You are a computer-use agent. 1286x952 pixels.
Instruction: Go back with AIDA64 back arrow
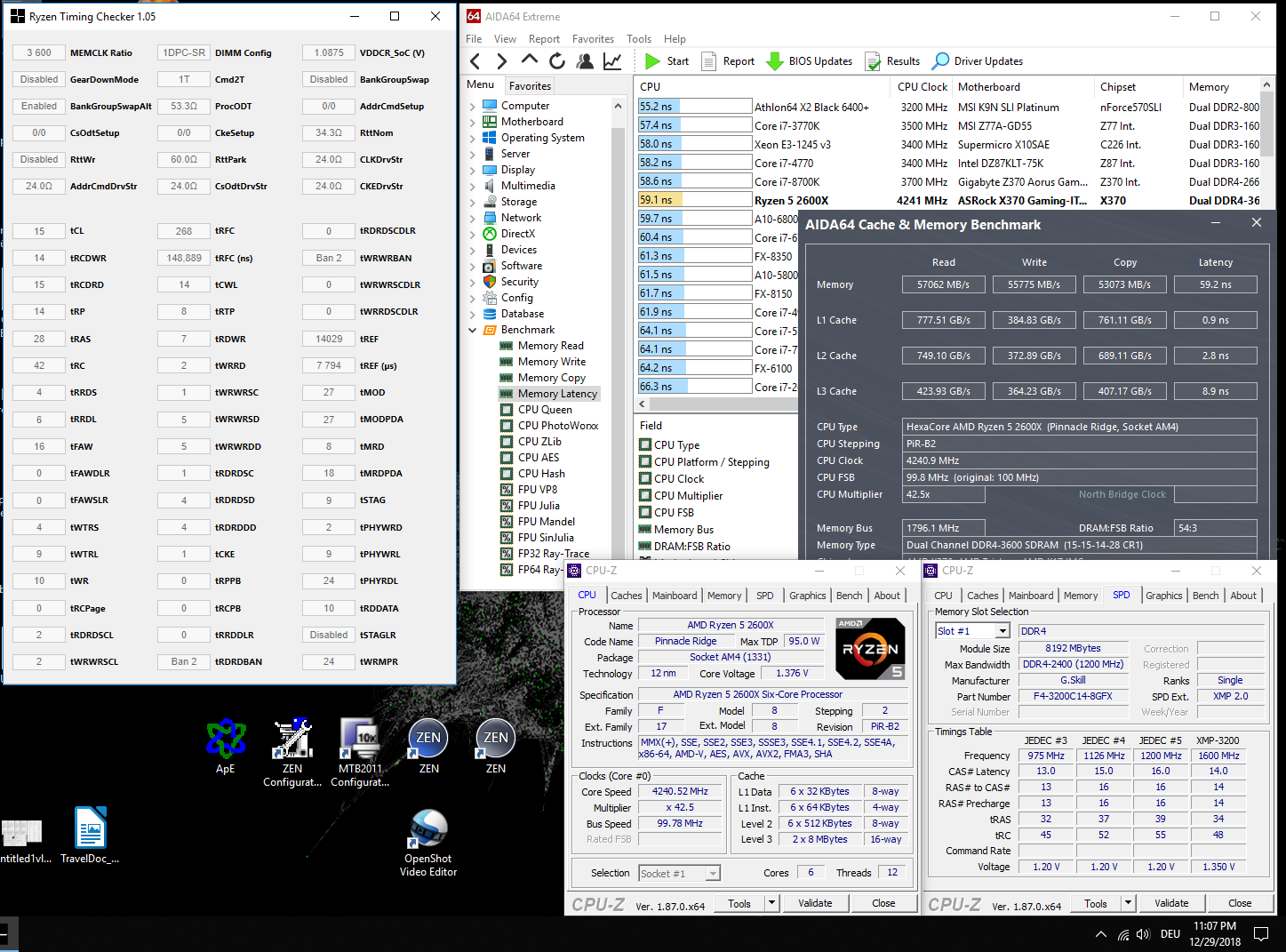coord(475,60)
